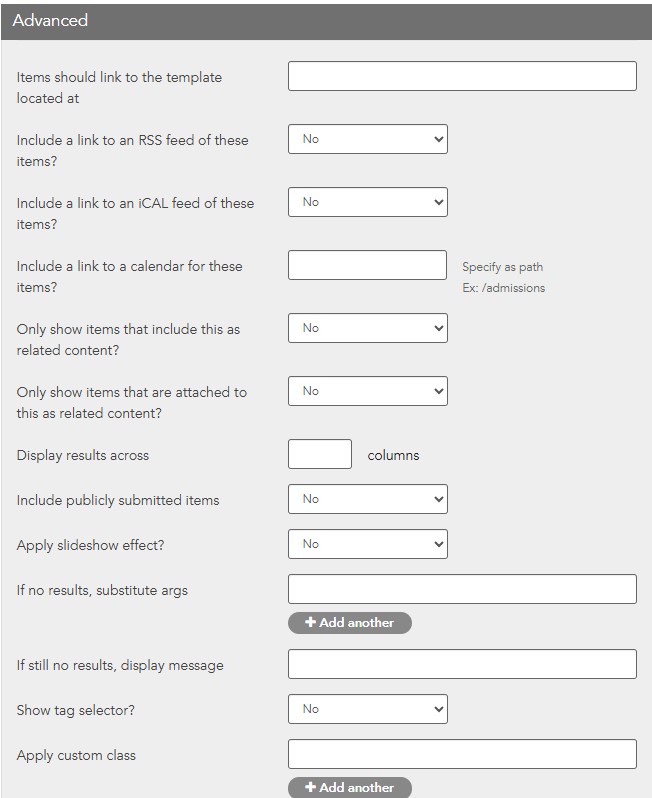652x798 pixels.
Task: Open the 'Include publicly submitted items' dropdown
Action: click(367, 499)
